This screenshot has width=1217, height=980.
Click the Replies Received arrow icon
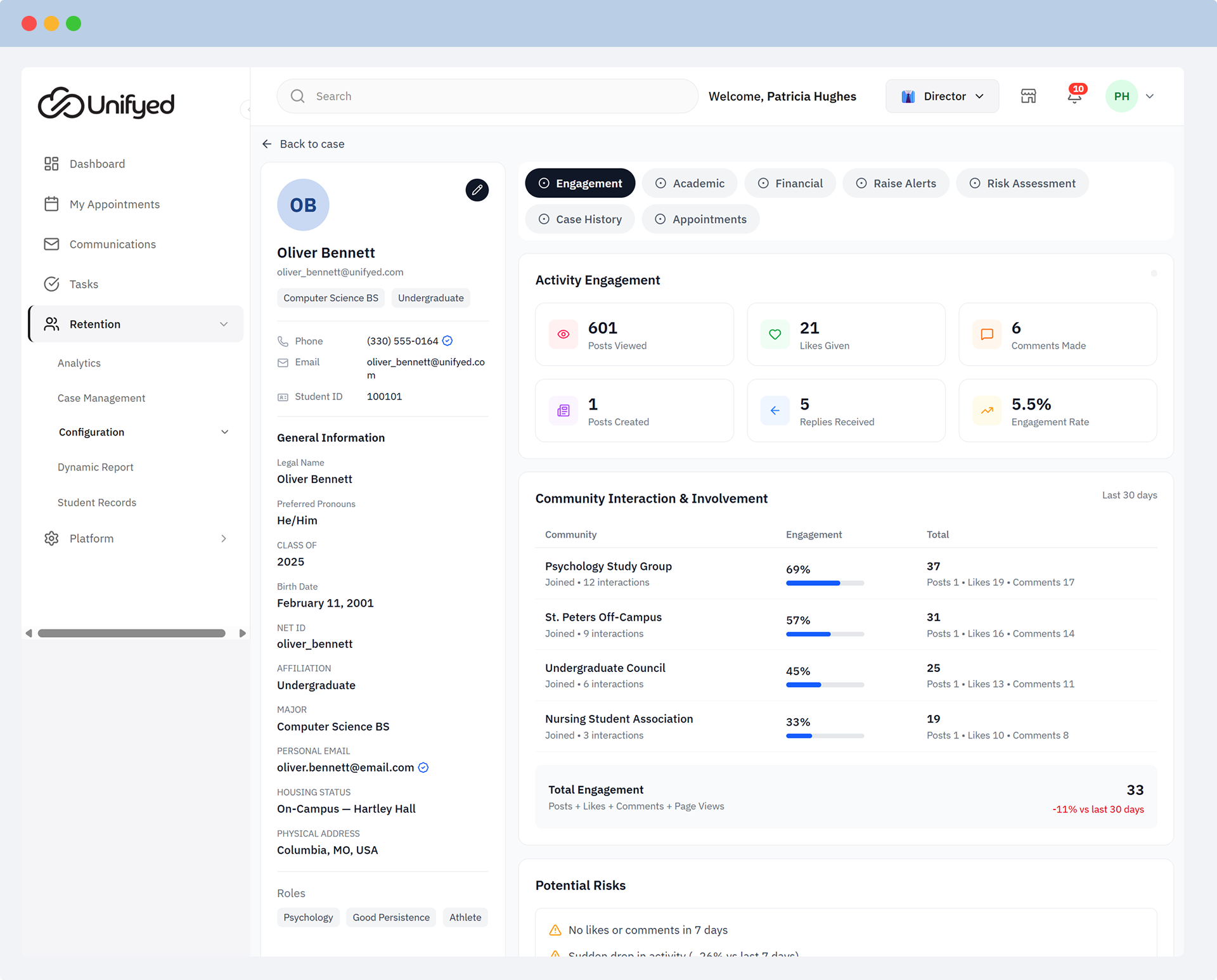coord(775,410)
